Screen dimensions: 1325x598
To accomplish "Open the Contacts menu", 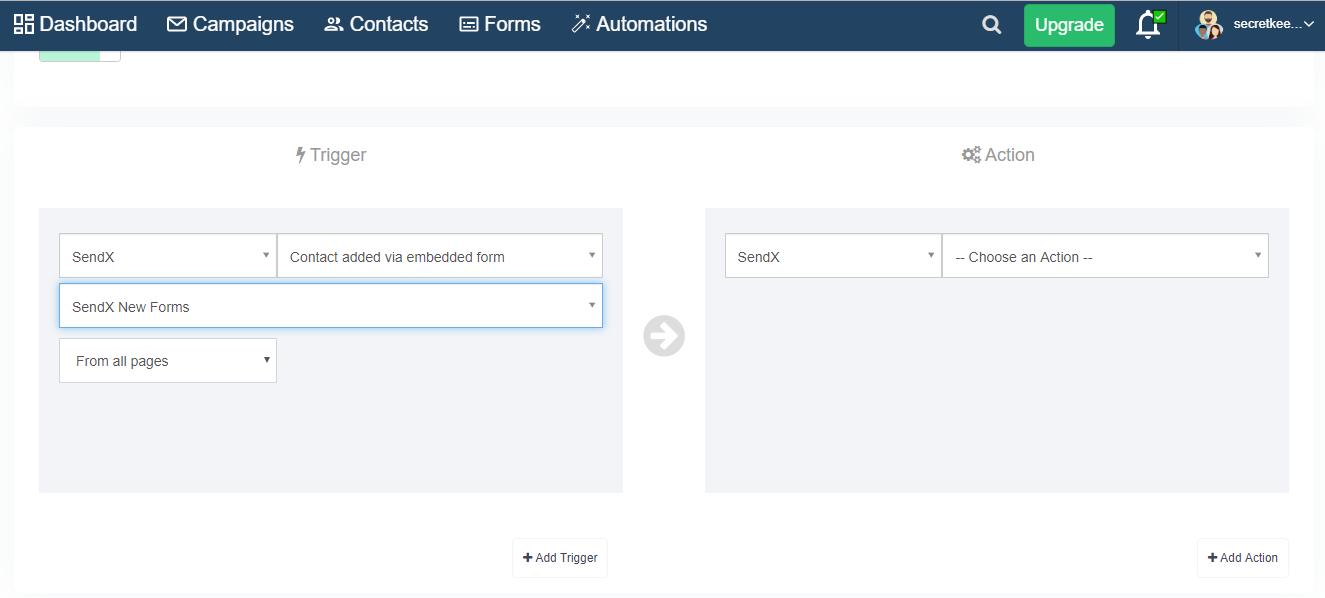I will coord(376,24).
